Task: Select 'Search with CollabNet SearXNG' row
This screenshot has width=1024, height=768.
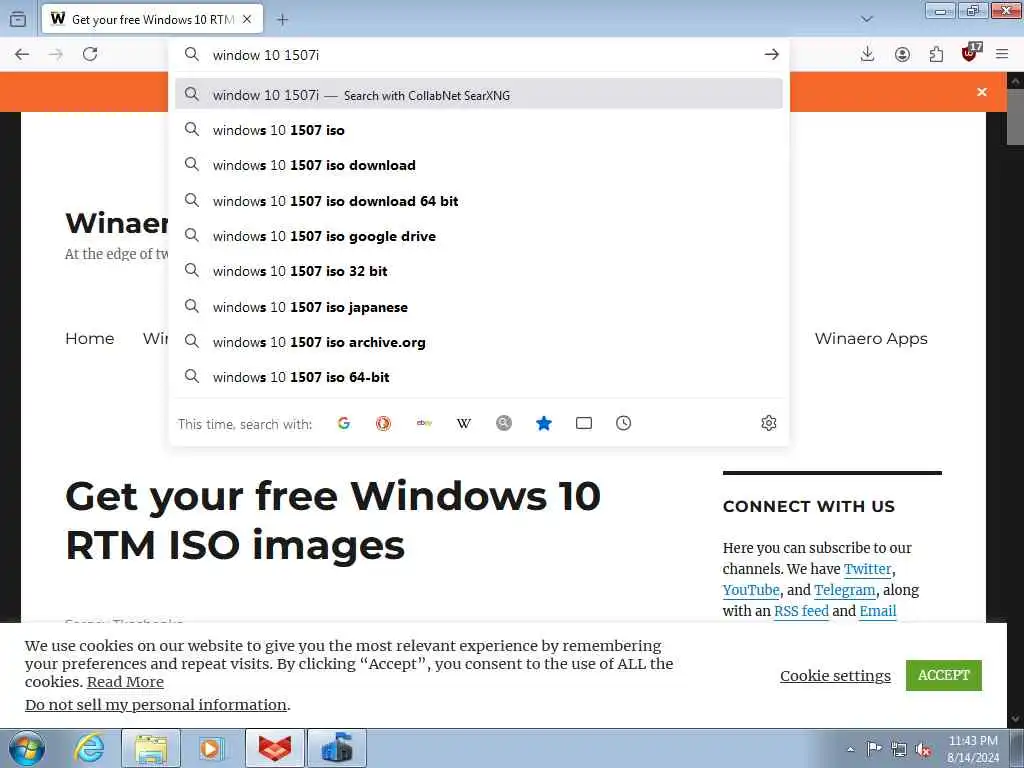Action: 479,94
